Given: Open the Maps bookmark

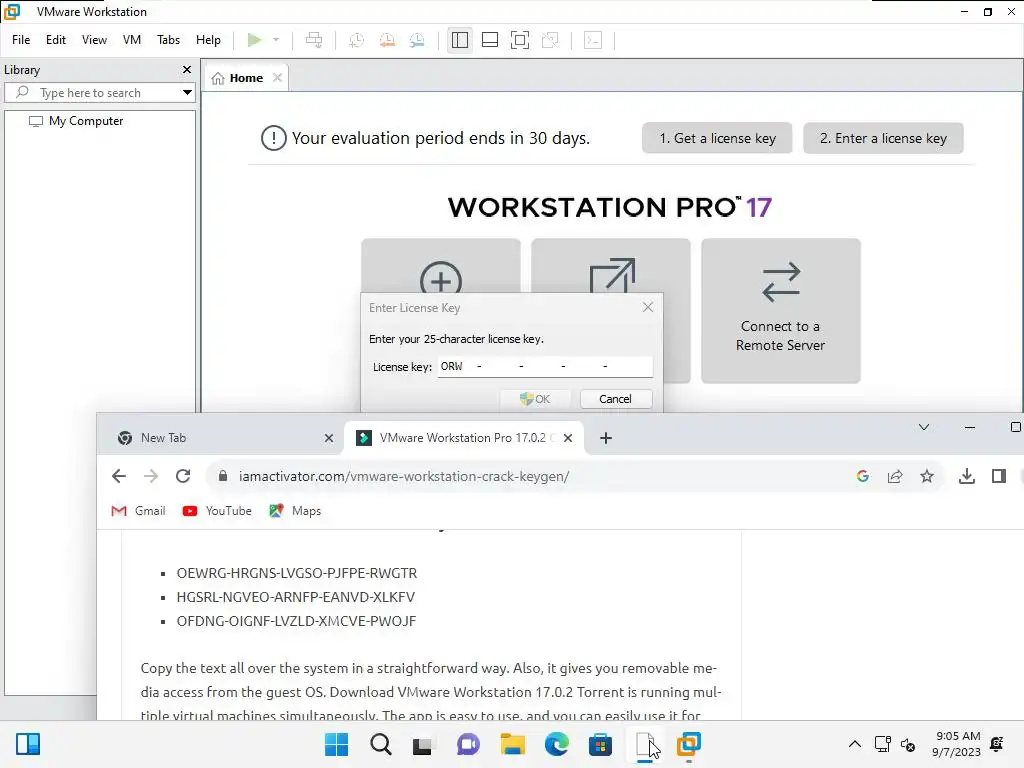Looking at the screenshot, I should click(295, 511).
